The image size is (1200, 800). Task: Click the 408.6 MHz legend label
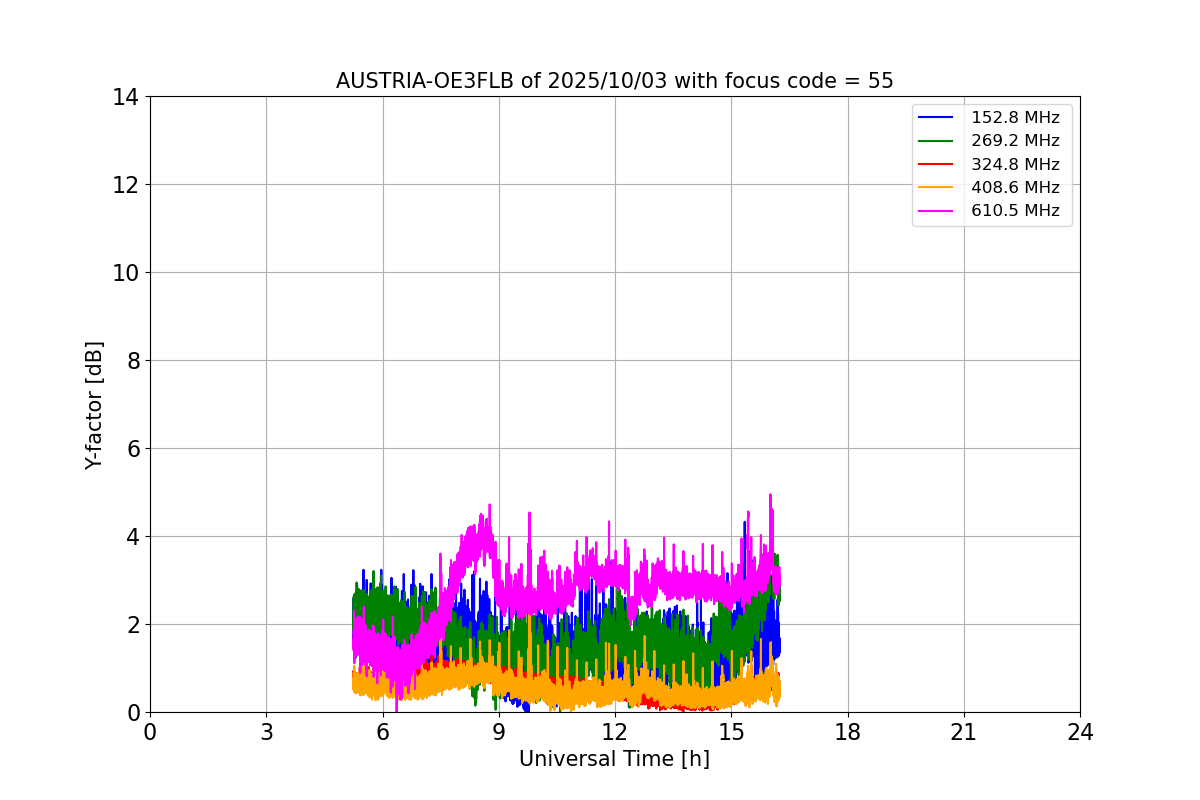1015,187
